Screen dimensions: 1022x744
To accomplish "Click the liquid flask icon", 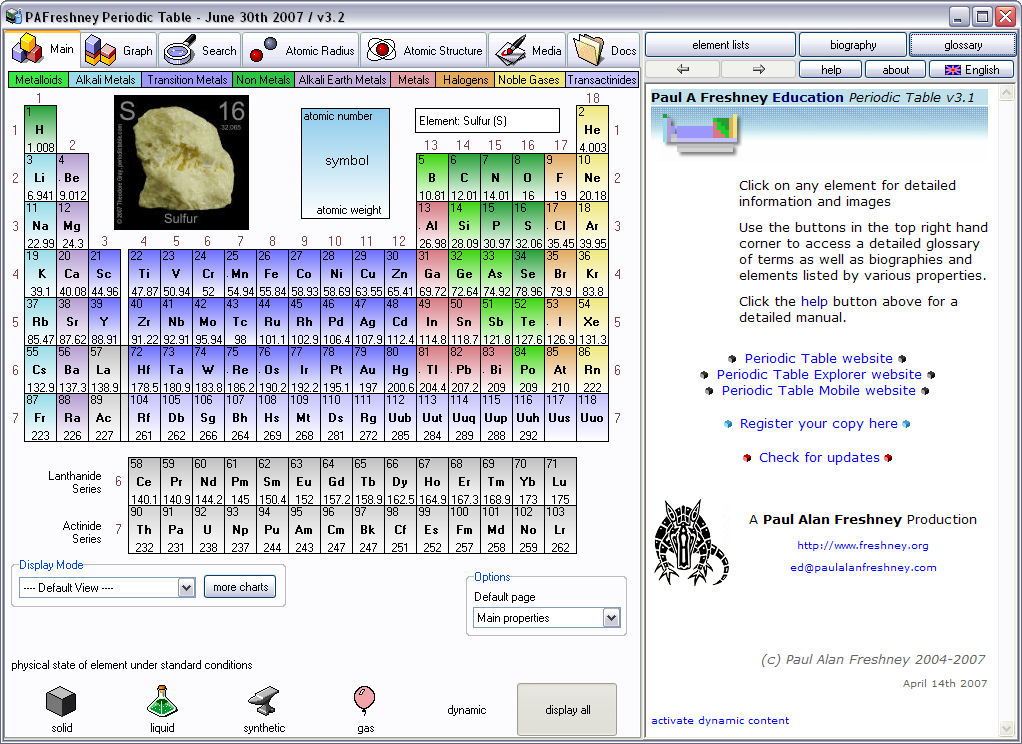I will [x=162, y=702].
